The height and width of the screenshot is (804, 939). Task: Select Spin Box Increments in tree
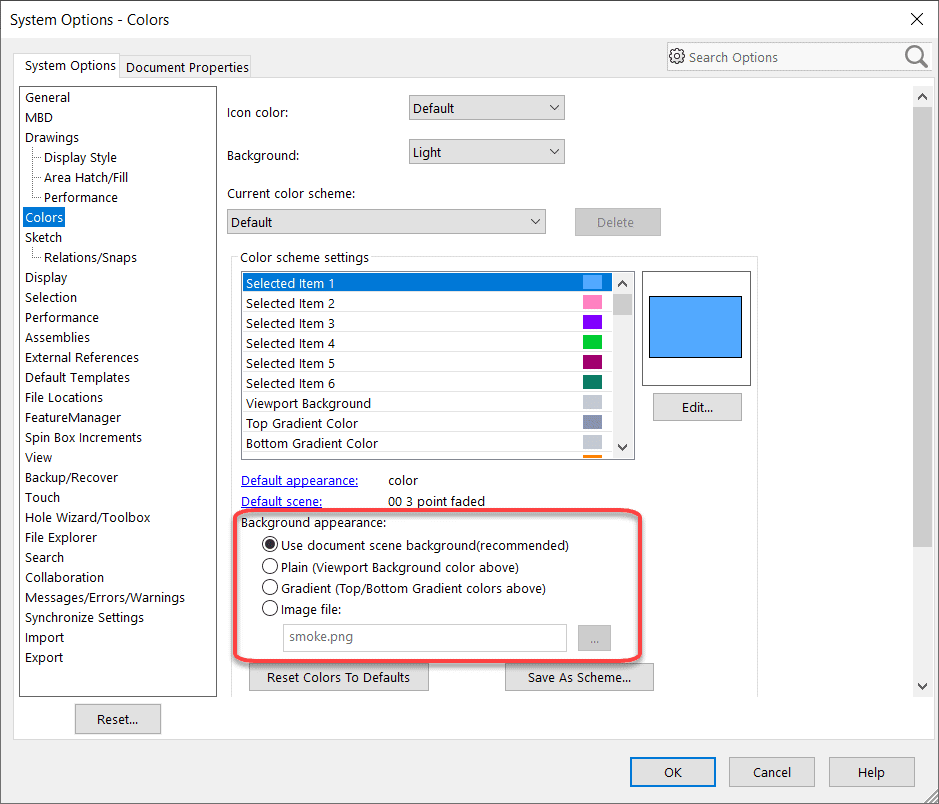pyautogui.click(x=83, y=438)
